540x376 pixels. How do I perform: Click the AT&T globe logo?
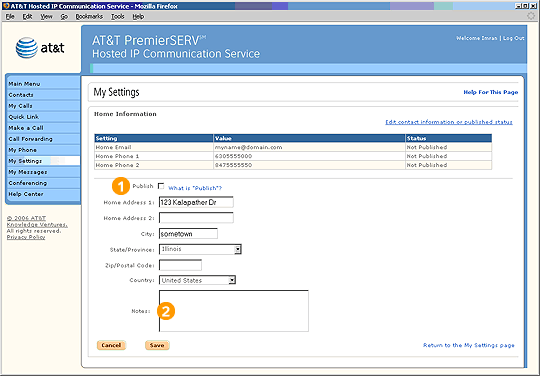pyautogui.click(x=27, y=48)
